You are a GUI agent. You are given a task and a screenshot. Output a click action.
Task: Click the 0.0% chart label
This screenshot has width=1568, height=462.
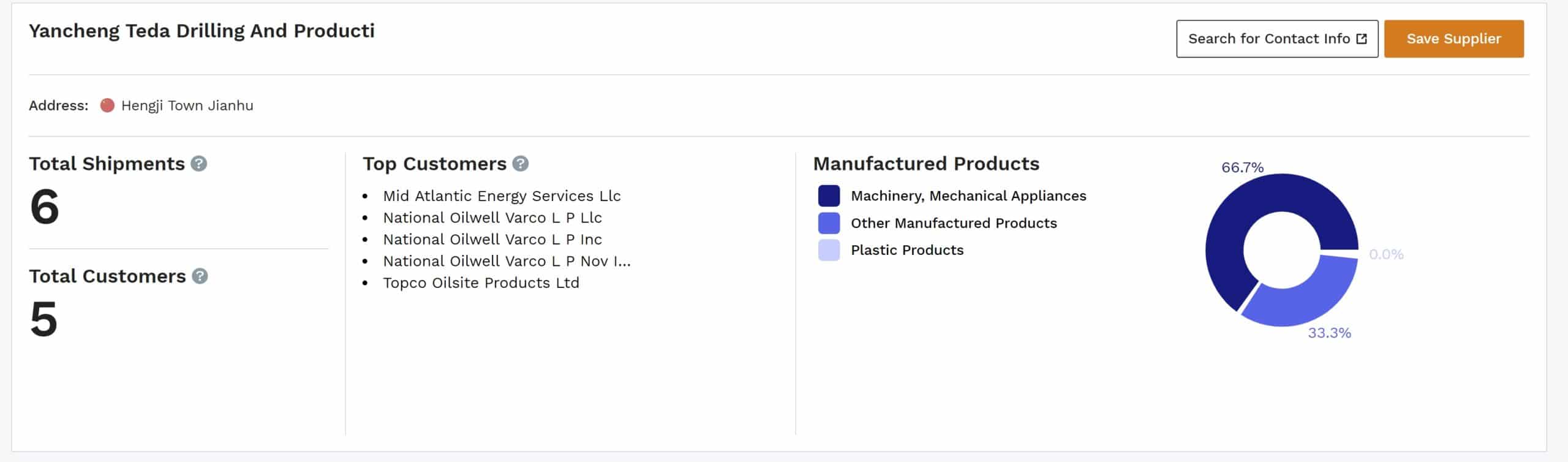tap(1386, 254)
